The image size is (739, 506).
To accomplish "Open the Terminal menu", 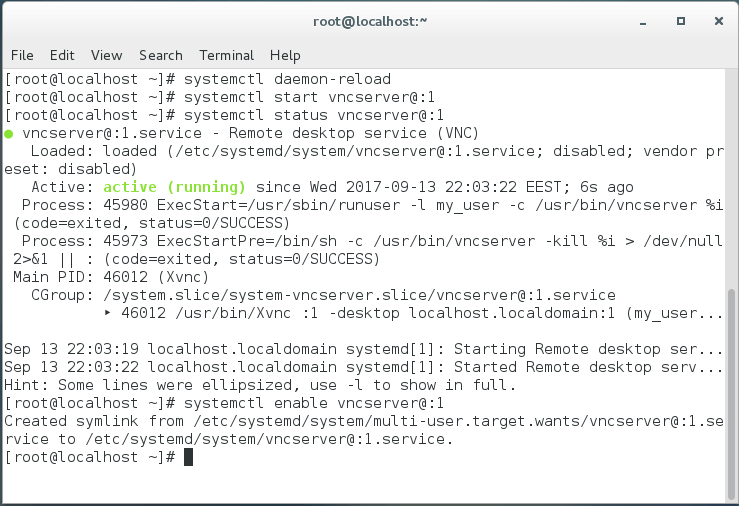I will (226, 55).
